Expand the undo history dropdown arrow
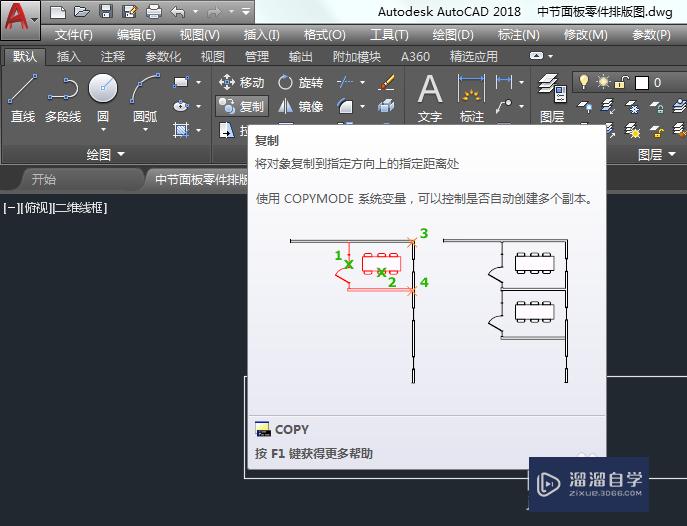This screenshot has width=687, height=526. point(195,12)
